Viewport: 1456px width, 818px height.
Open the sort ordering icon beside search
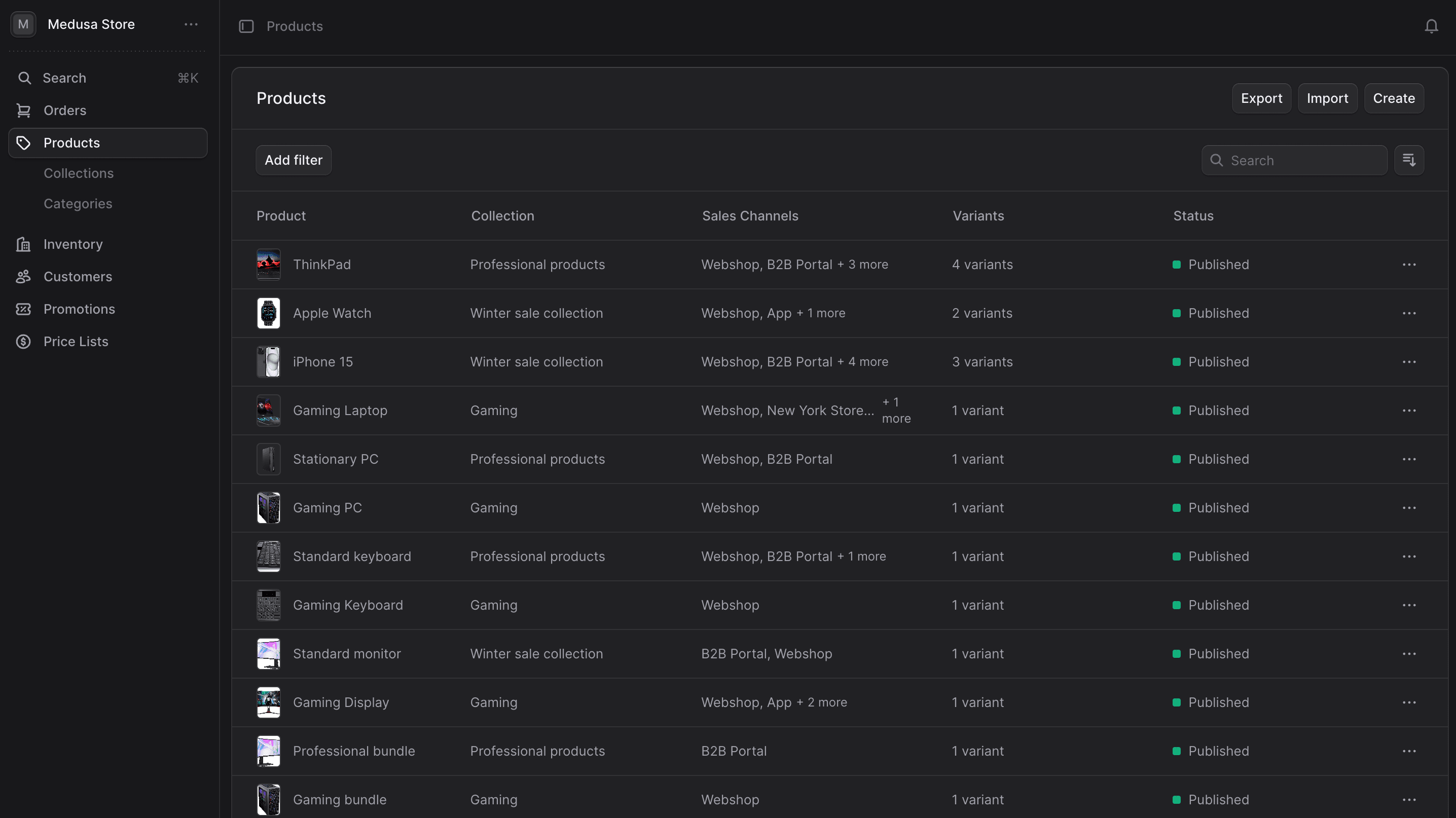click(x=1409, y=160)
